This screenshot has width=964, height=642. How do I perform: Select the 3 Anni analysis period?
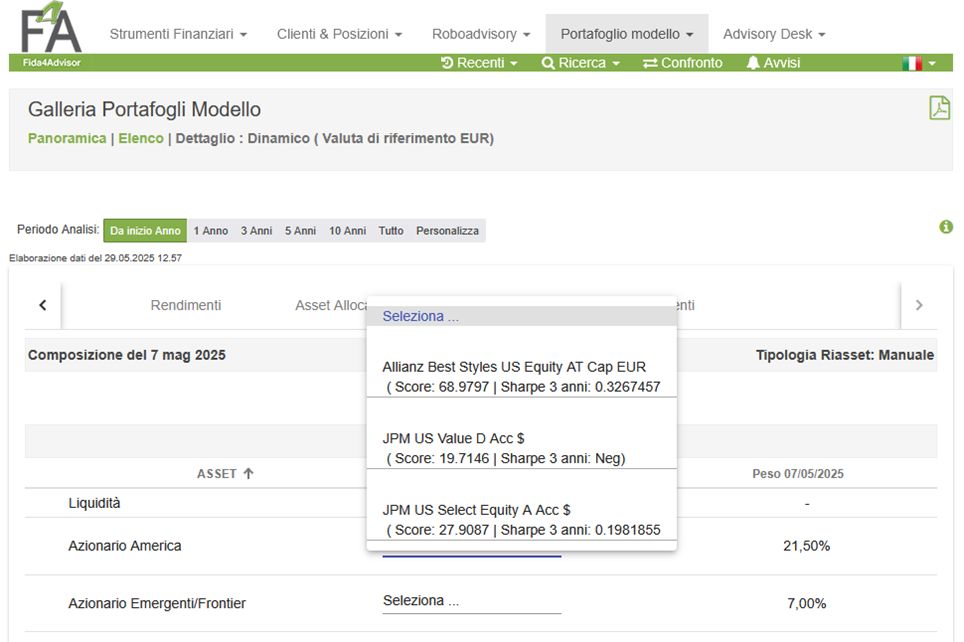click(256, 231)
